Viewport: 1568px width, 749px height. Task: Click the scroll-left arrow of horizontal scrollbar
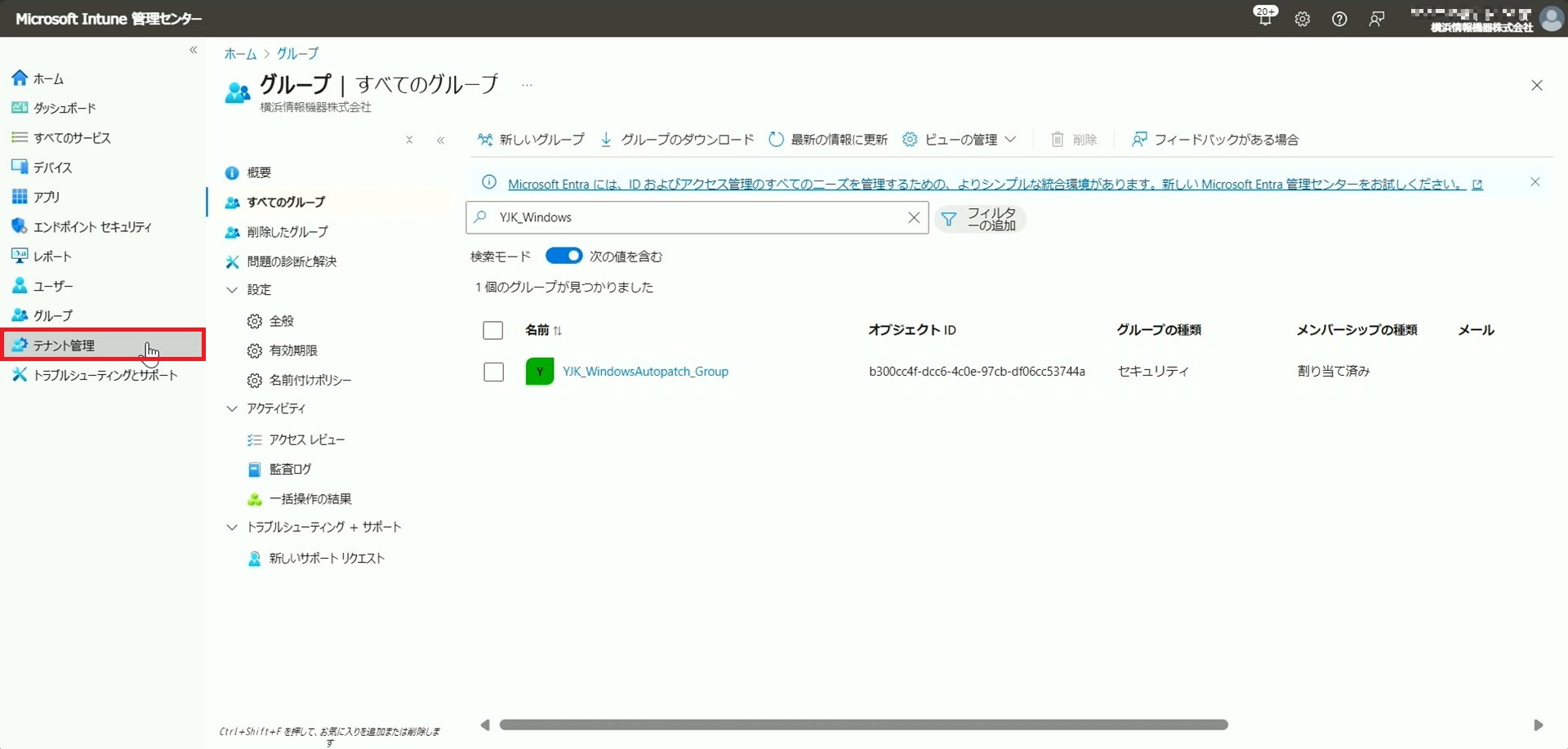(x=485, y=725)
